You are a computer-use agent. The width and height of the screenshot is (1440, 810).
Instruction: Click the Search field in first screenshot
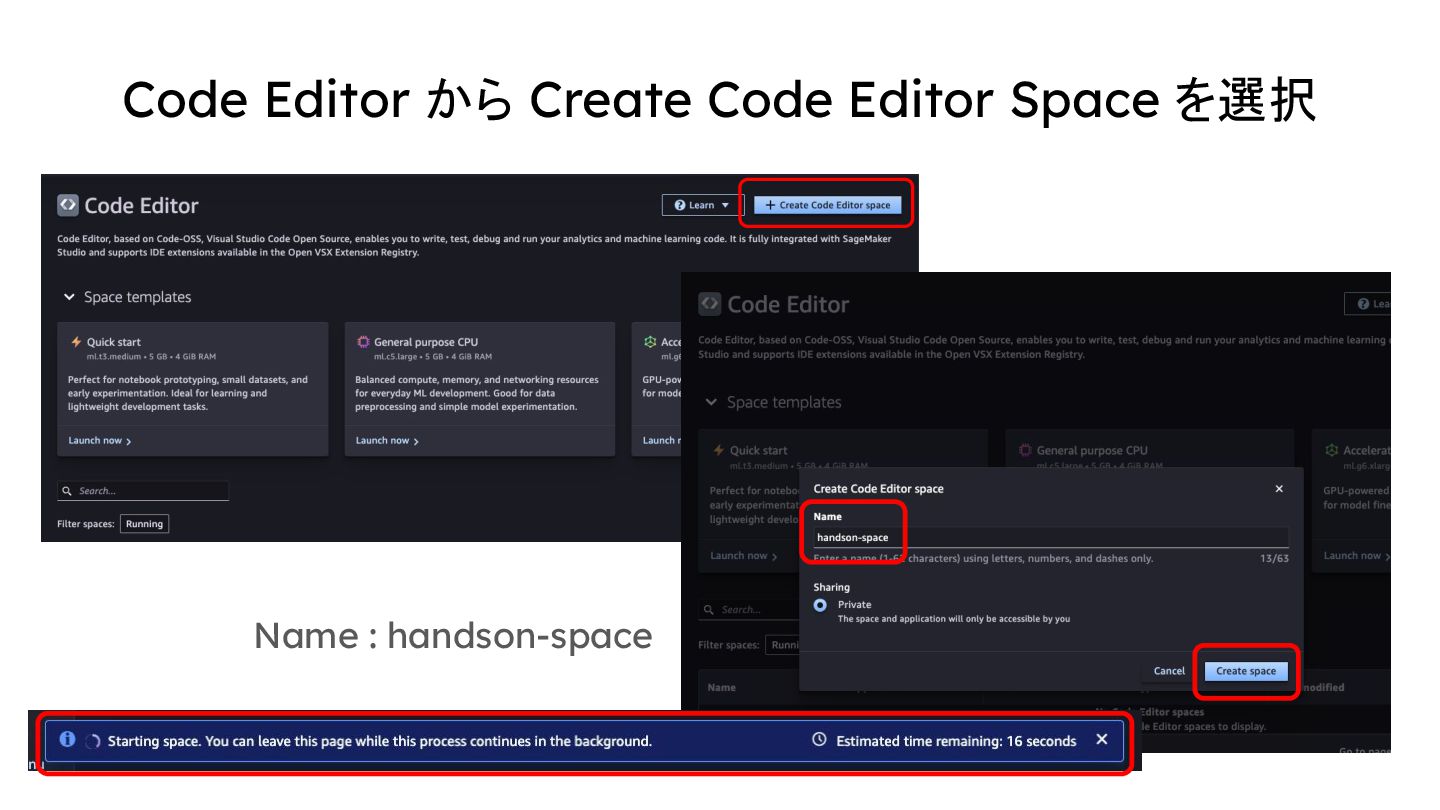[x=143, y=491]
